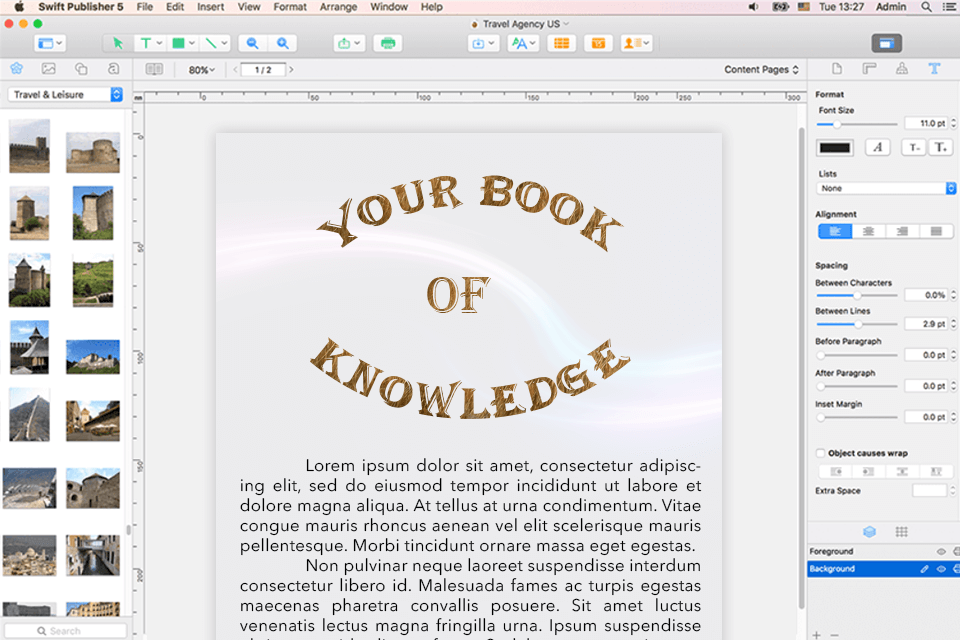Open the panels layout toolbar dropdown
The image size is (960, 640).
[x=50, y=43]
